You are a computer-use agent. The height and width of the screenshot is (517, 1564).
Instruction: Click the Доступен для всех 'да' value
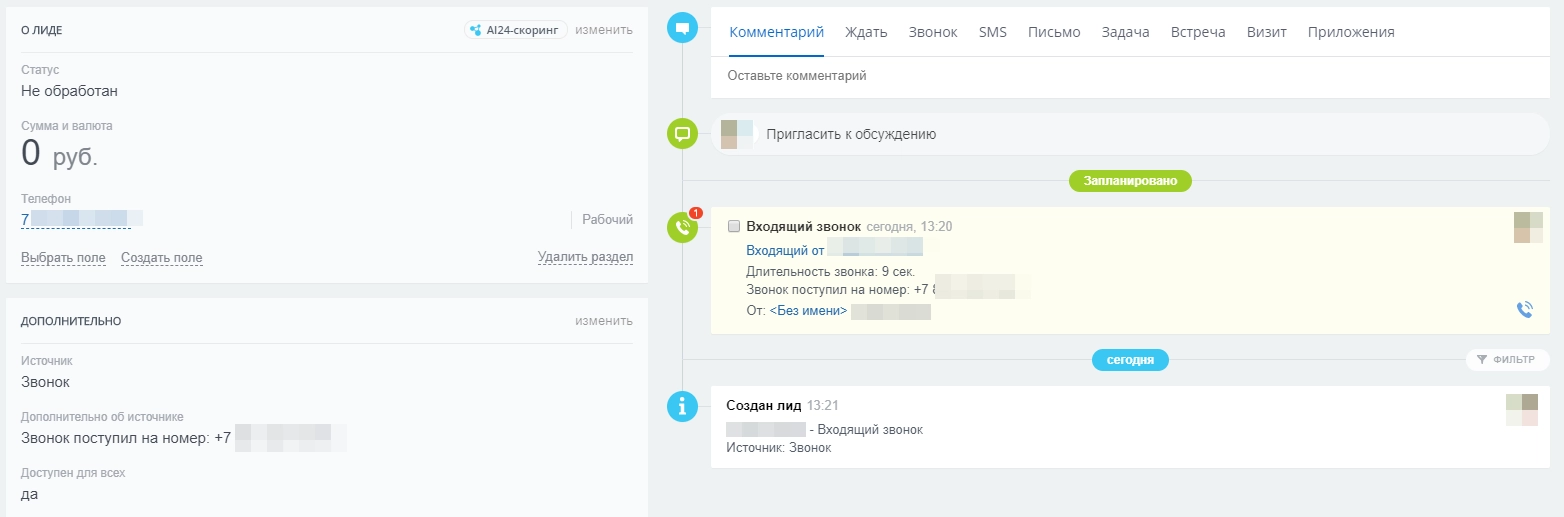point(29,494)
